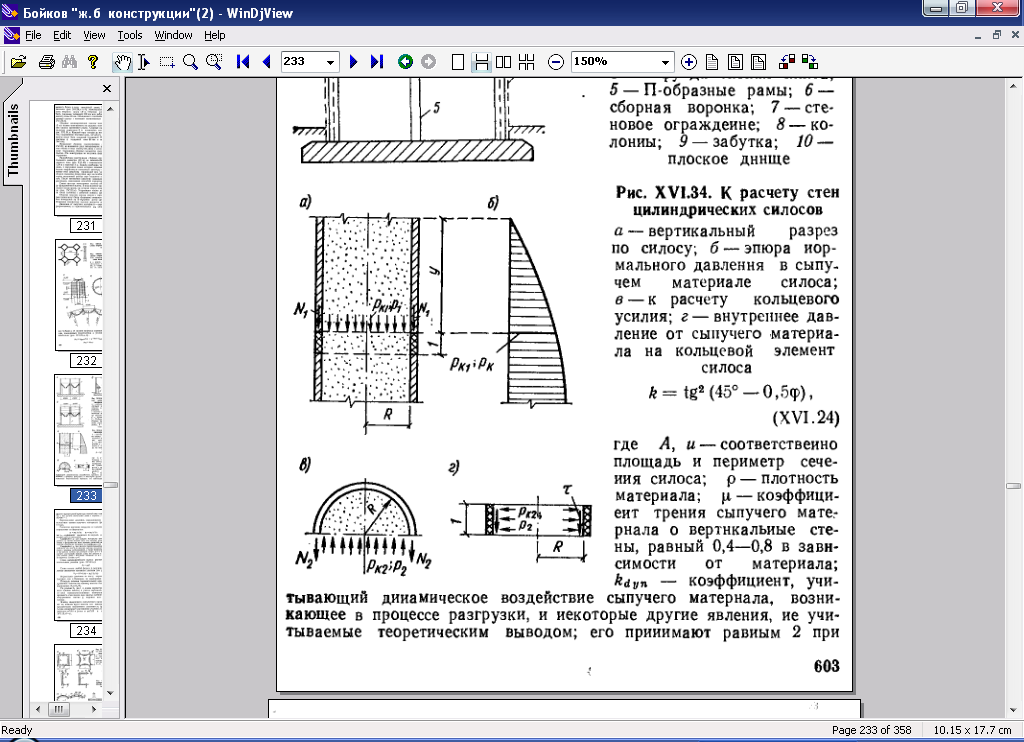Minimize the inner document window

coord(978,35)
